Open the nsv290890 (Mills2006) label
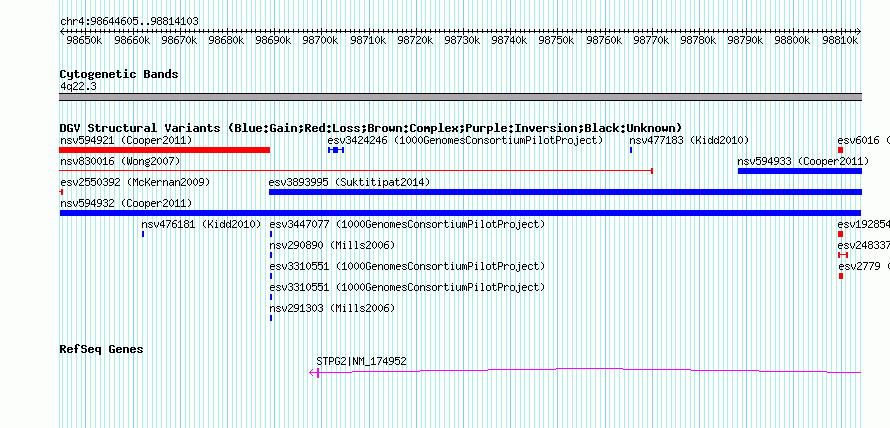The height and width of the screenshot is (428, 890). [x=332, y=245]
